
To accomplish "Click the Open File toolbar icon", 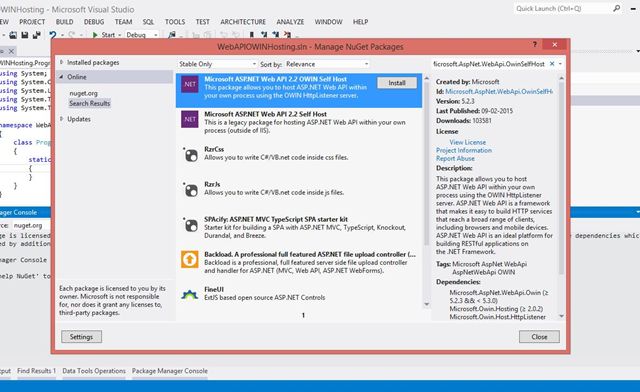I will [x=13, y=35].
